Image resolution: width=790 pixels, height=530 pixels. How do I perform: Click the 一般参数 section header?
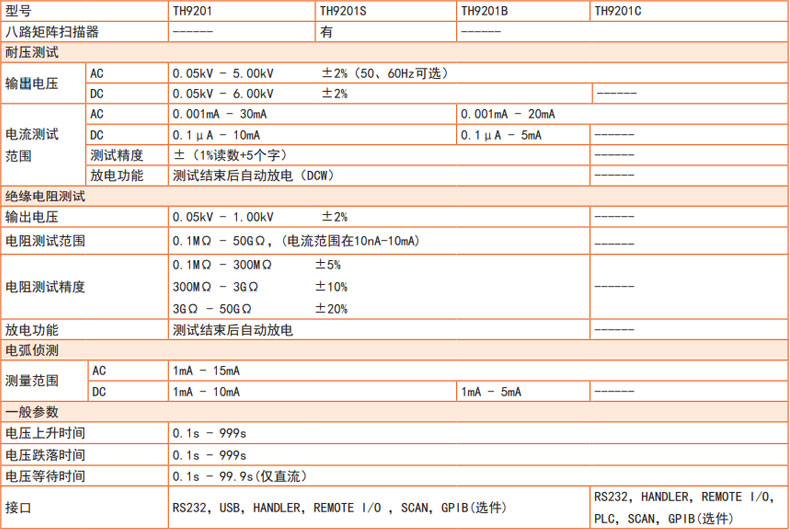[32, 412]
